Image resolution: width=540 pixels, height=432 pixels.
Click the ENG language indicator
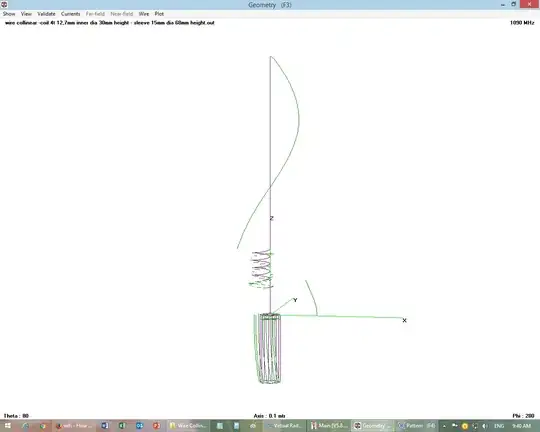pos(499,426)
